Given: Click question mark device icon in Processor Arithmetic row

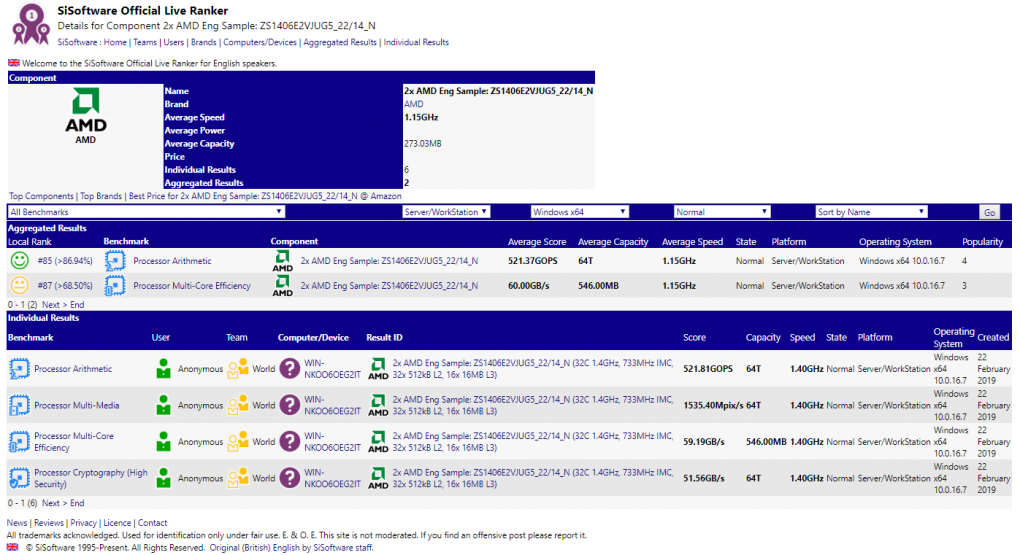Looking at the screenshot, I should click(289, 369).
